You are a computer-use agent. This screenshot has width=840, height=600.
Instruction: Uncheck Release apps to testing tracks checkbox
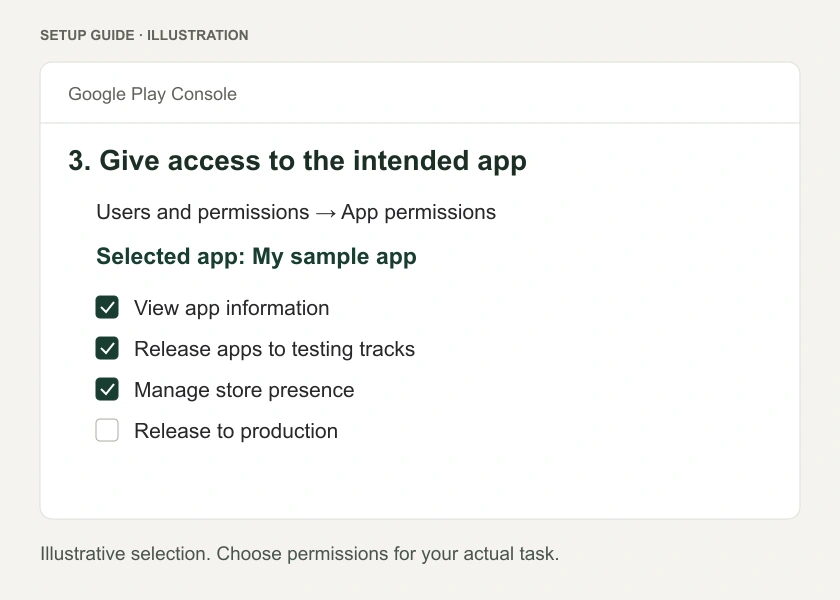pyautogui.click(x=107, y=349)
